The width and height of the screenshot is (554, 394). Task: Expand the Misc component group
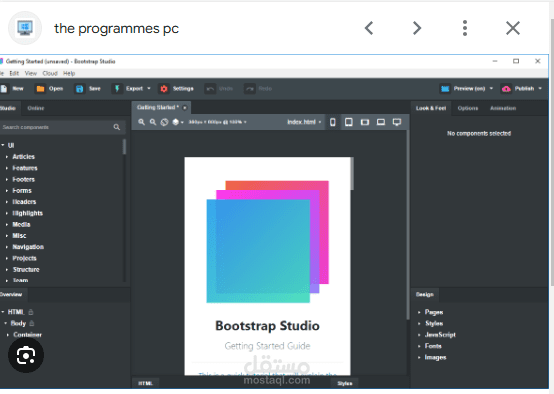tap(7, 236)
